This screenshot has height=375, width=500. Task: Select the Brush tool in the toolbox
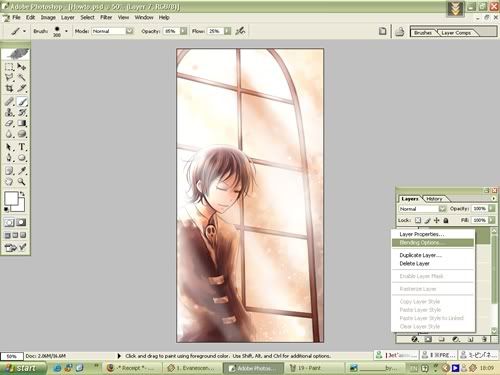[22, 102]
